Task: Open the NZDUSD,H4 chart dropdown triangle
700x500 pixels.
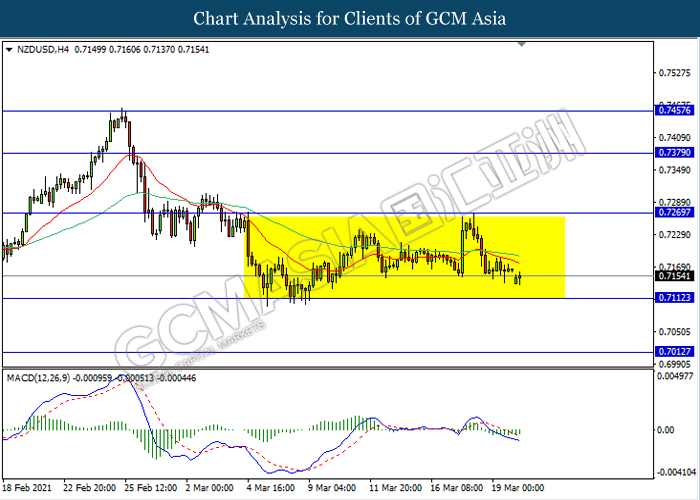Action: [9, 50]
